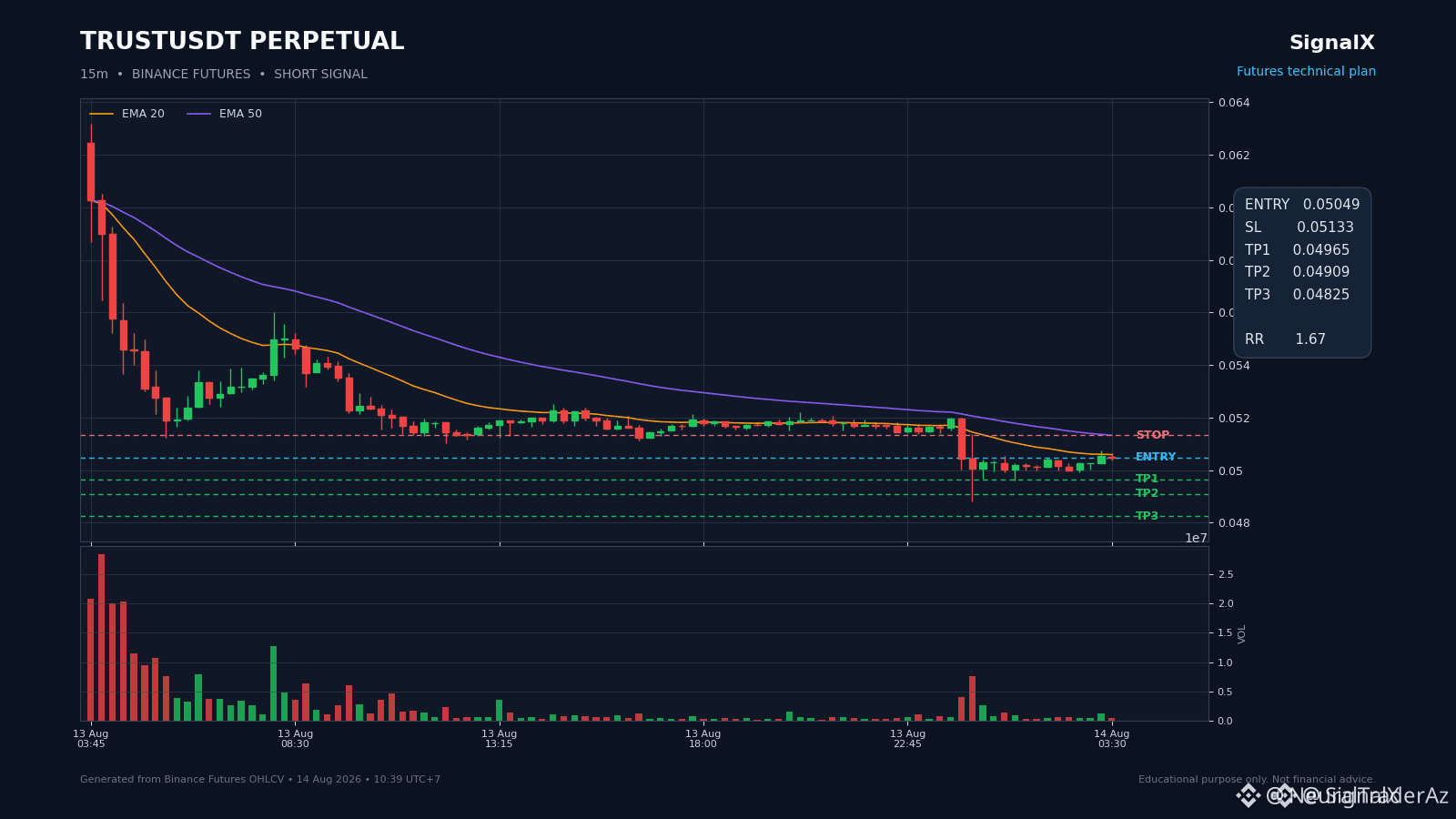Click the 0.05 price axis label
1456x819 pixels.
[1230, 471]
